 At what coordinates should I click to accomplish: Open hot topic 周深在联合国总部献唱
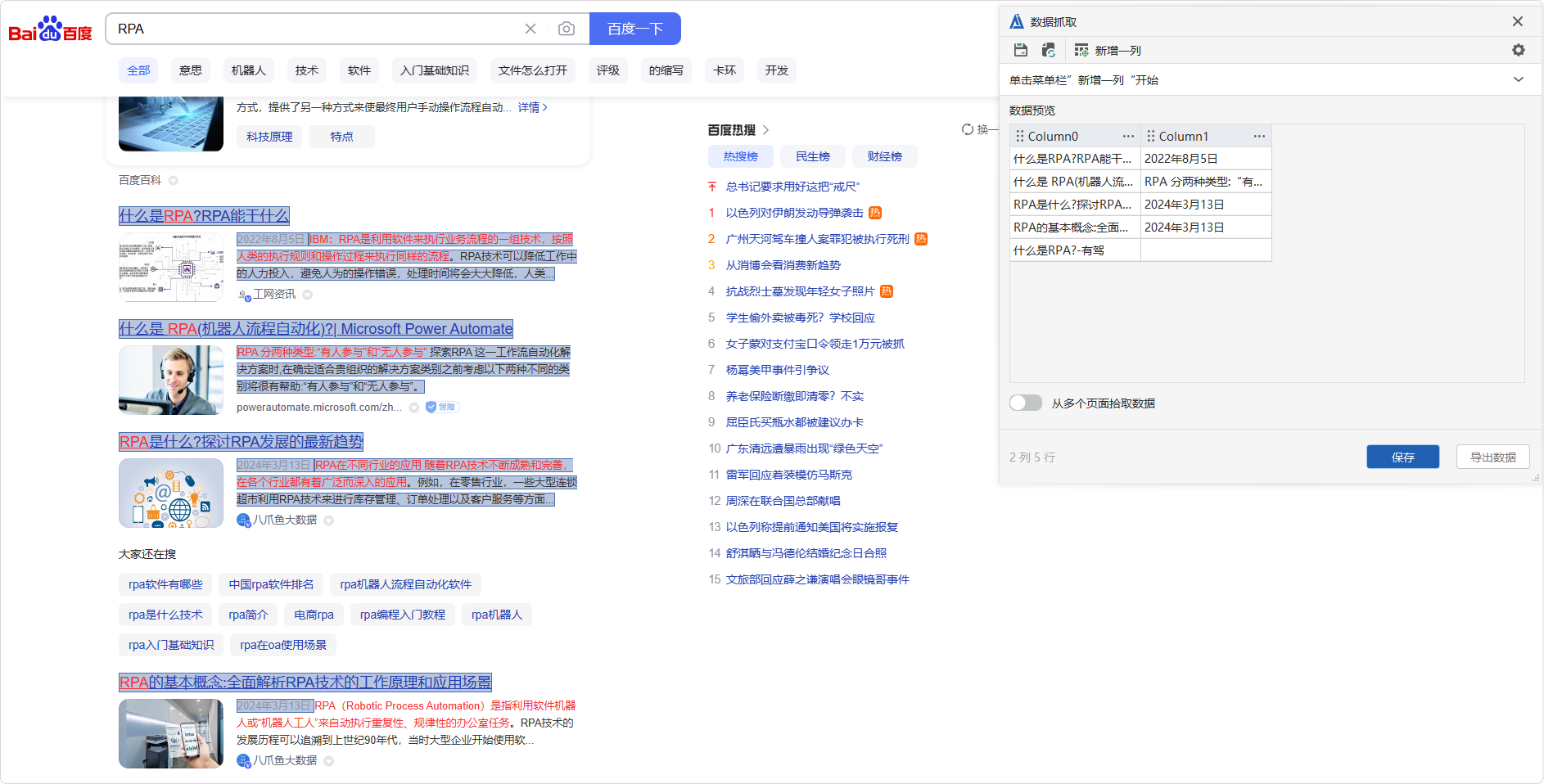click(783, 501)
